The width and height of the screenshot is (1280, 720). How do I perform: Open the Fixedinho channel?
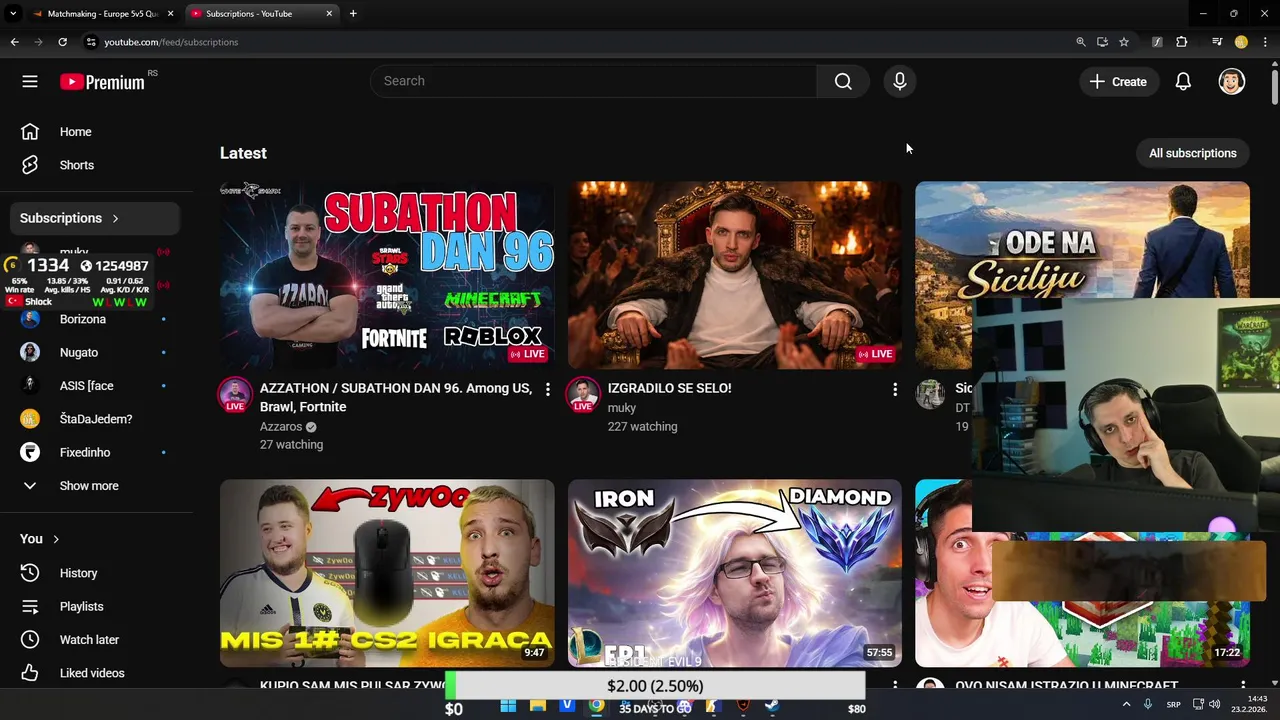coord(97,452)
